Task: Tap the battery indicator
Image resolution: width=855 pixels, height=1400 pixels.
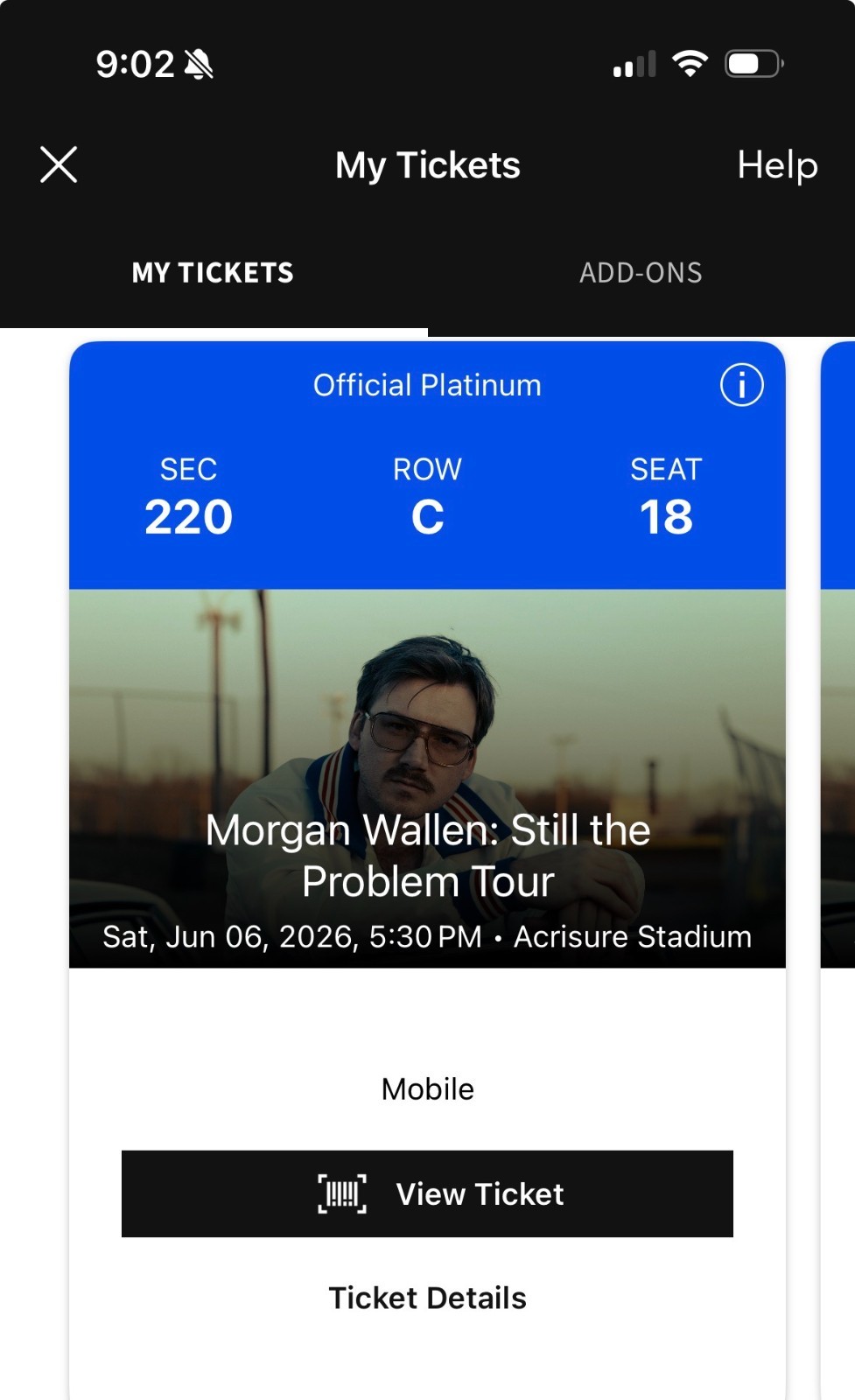Action: 751,63
